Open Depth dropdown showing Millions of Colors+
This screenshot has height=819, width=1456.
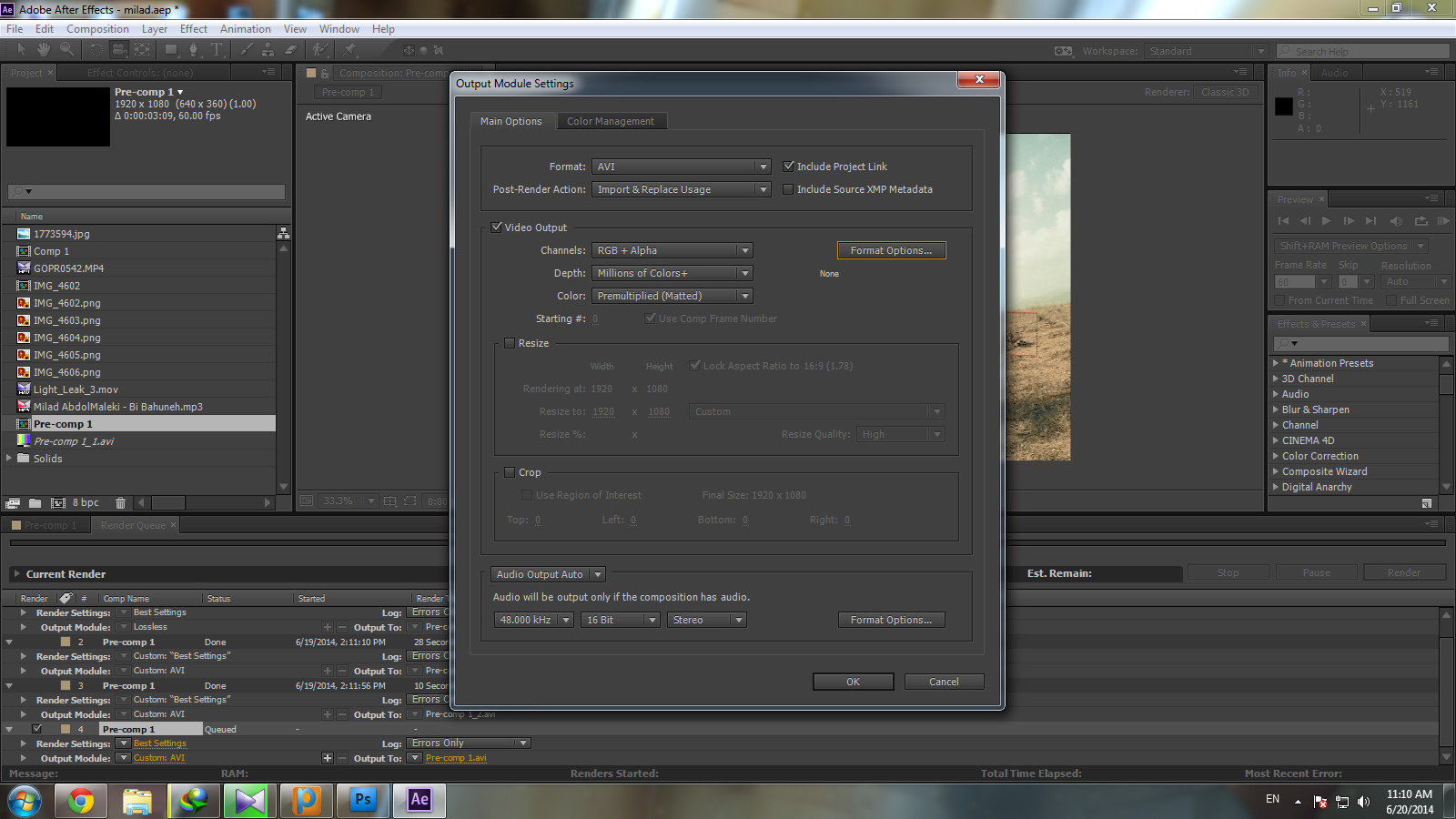[x=672, y=273]
